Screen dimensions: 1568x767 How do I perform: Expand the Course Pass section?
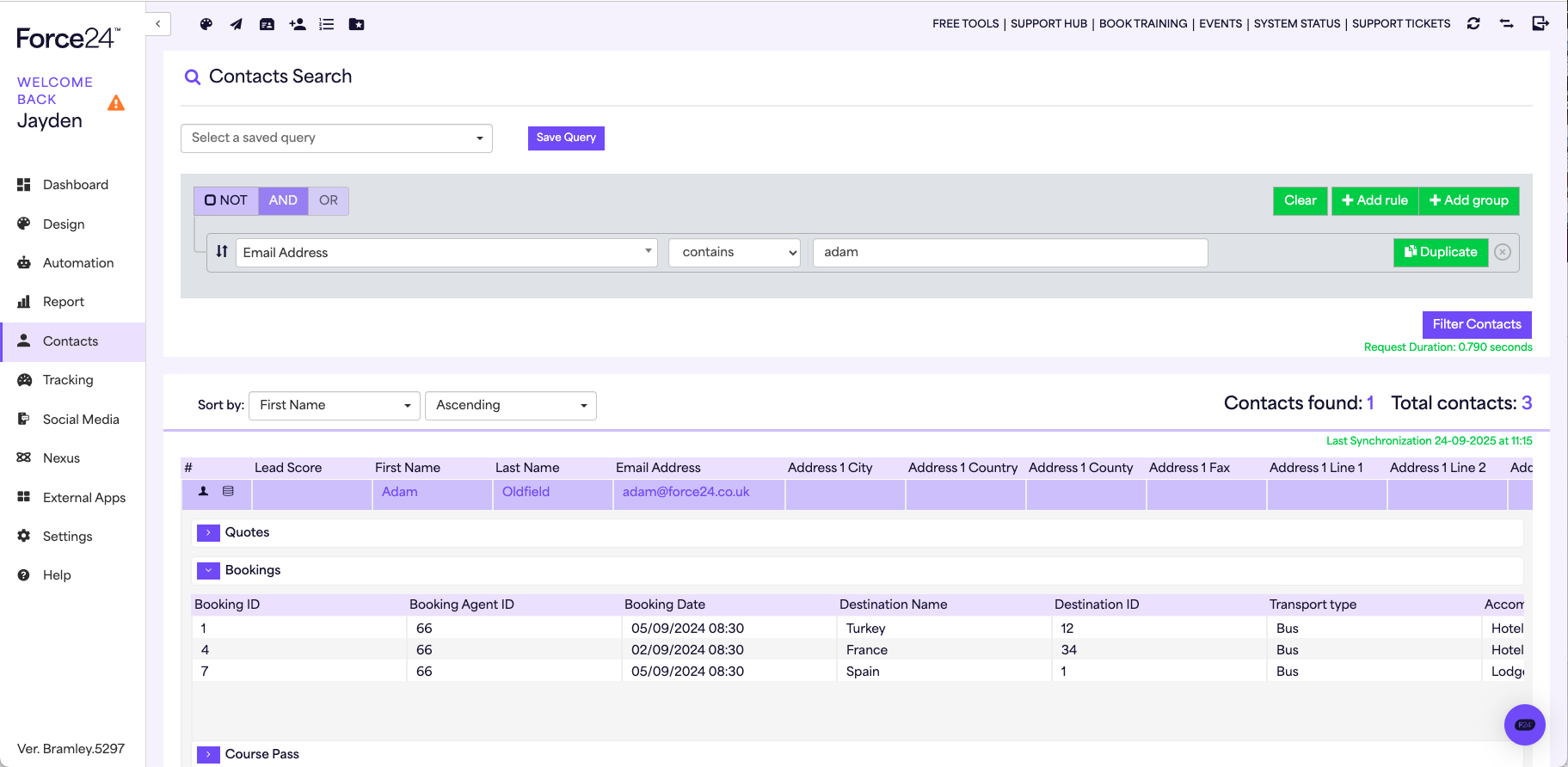[208, 755]
